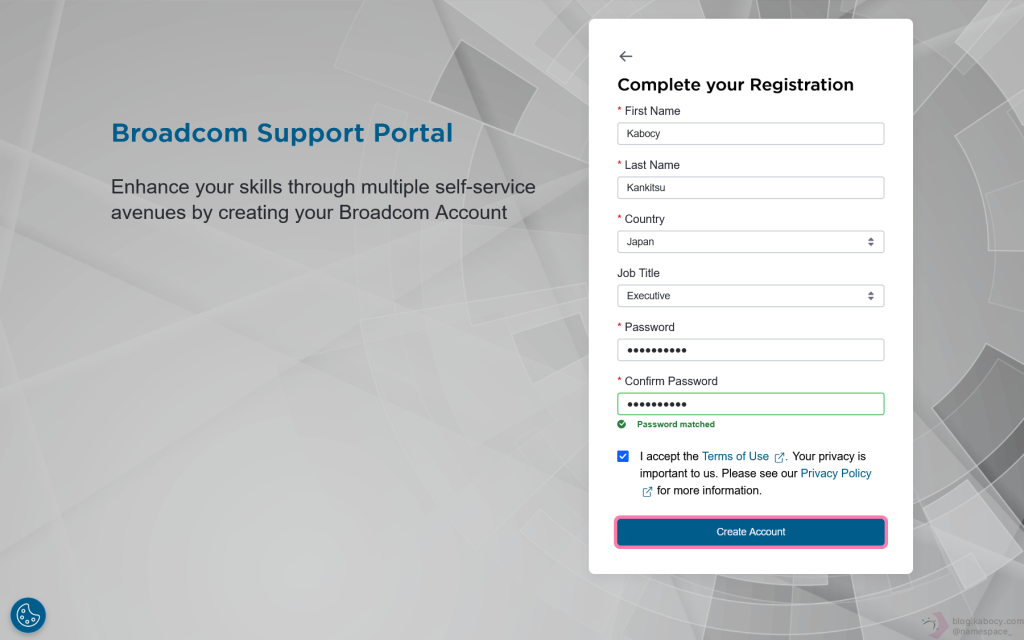Select the Password input field
Image resolution: width=1024 pixels, height=640 pixels.
pyautogui.click(x=750, y=350)
